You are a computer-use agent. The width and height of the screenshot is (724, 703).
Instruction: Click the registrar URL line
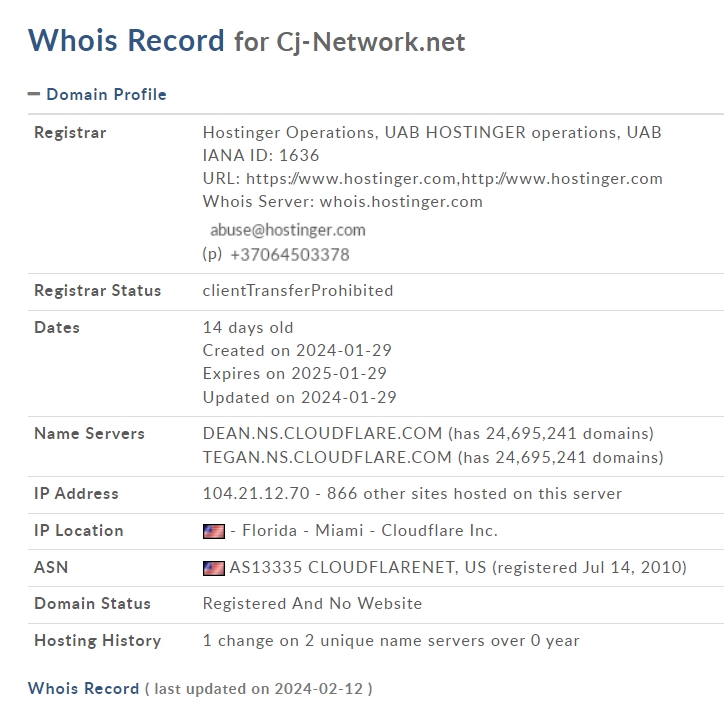(433, 179)
